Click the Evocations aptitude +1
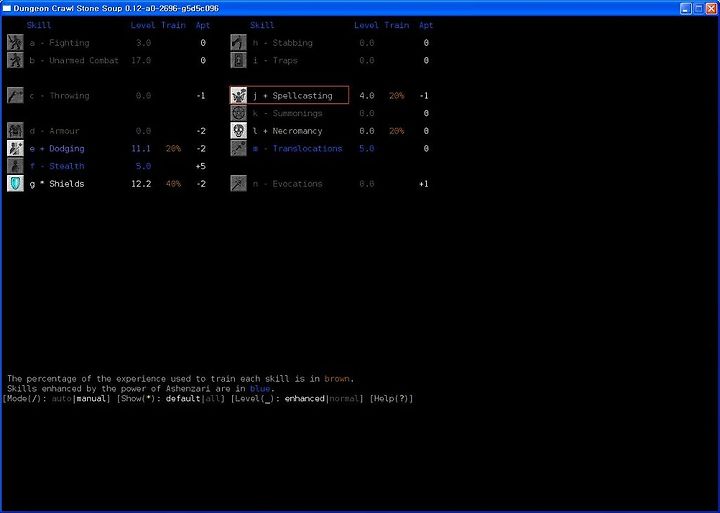720x513 pixels. pos(424,184)
